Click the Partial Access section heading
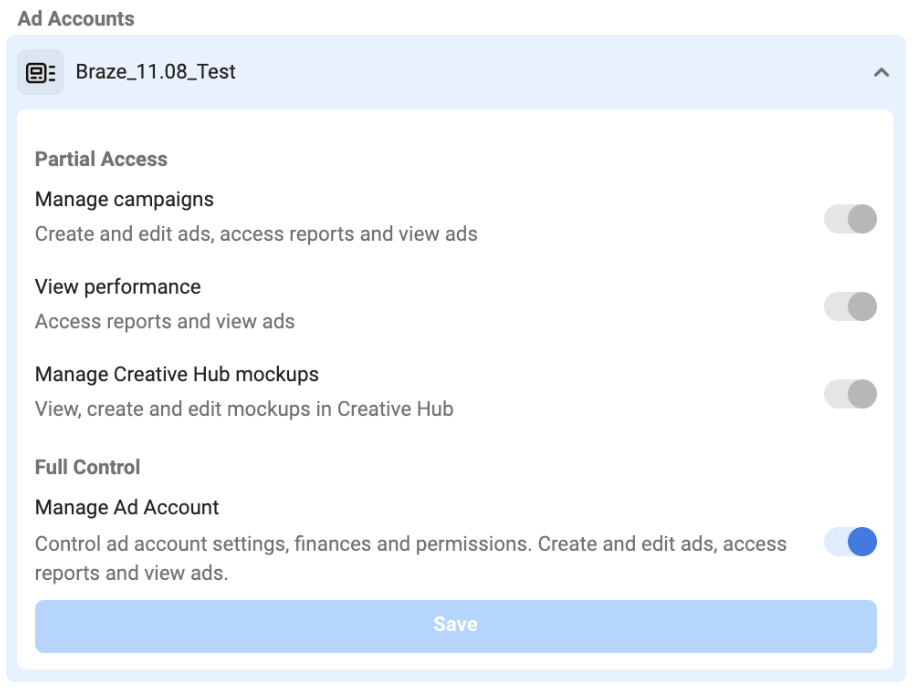The width and height of the screenshot is (912, 690). coord(101,159)
